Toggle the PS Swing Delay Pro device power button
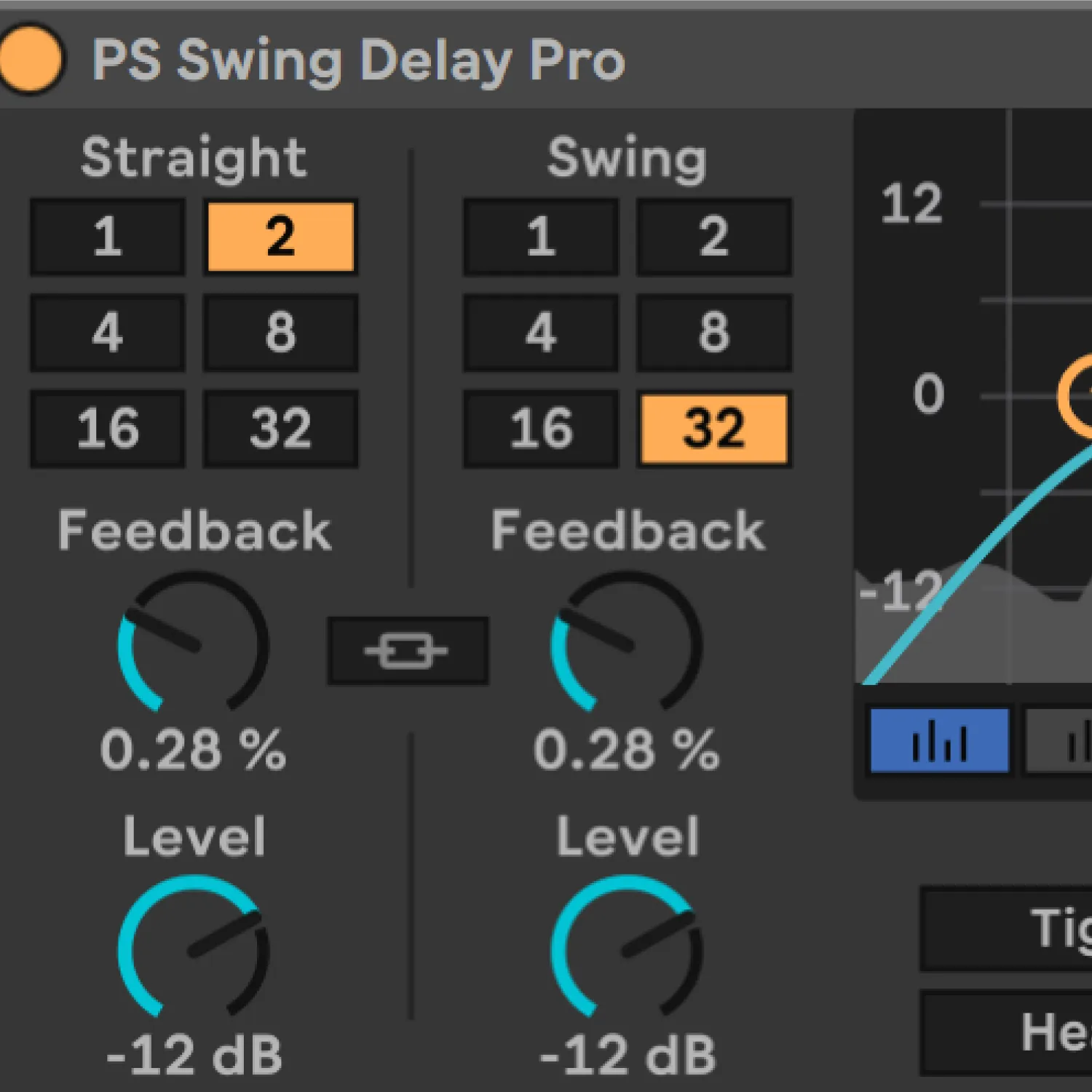This screenshot has height=1092, width=1092. click(x=31, y=59)
